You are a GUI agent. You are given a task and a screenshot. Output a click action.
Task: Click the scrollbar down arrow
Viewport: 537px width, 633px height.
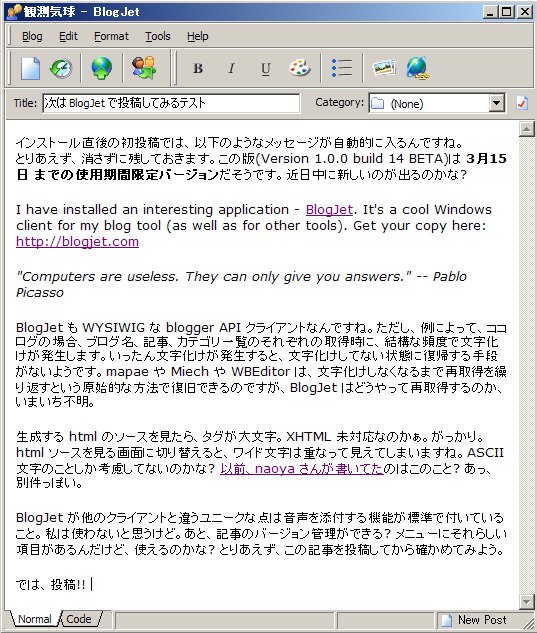526,602
